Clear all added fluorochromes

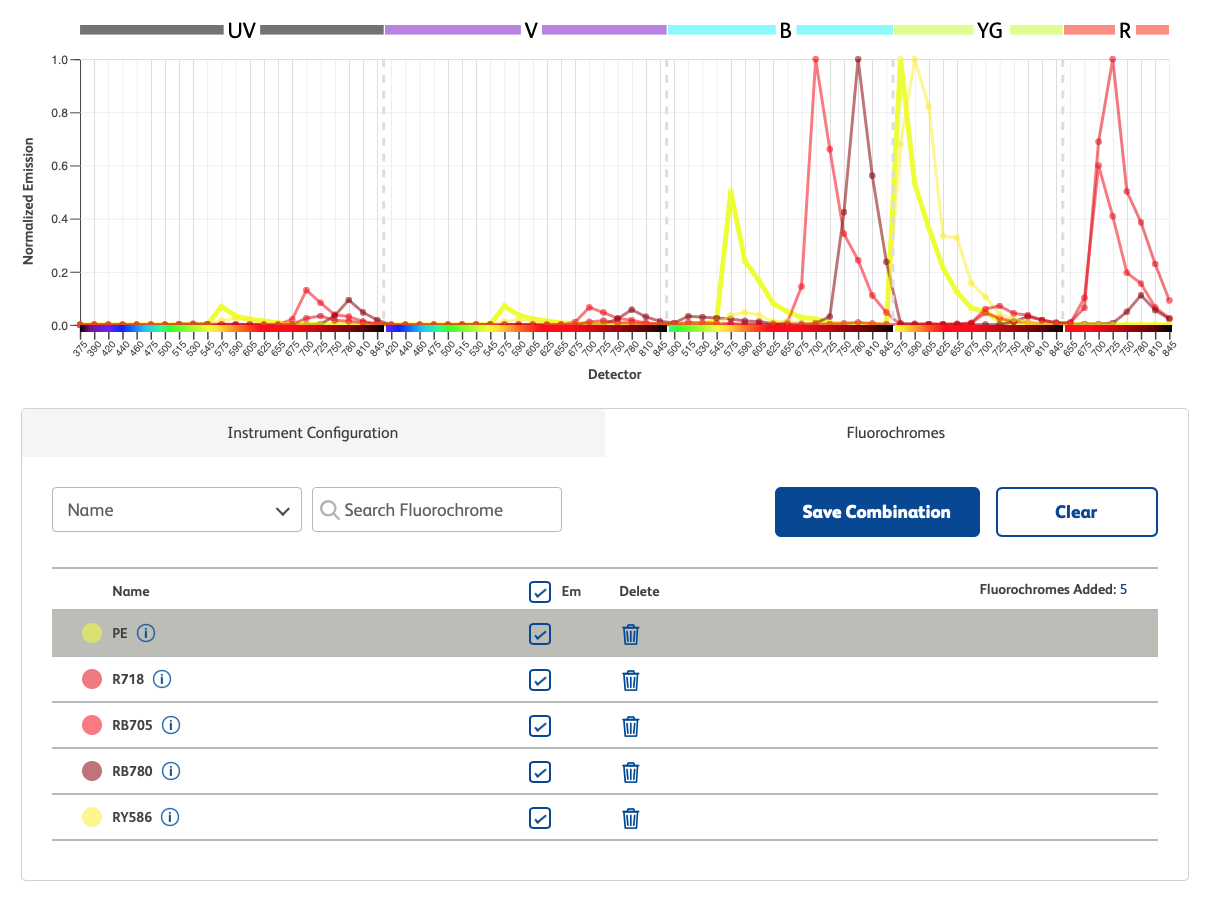pyautogui.click(x=1076, y=511)
